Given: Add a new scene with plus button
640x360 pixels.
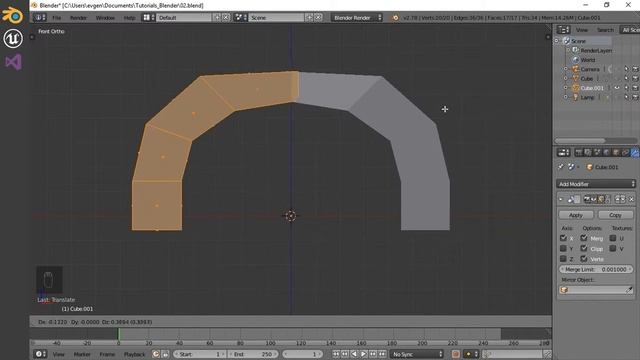Looking at the screenshot, I should pos(309,18).
